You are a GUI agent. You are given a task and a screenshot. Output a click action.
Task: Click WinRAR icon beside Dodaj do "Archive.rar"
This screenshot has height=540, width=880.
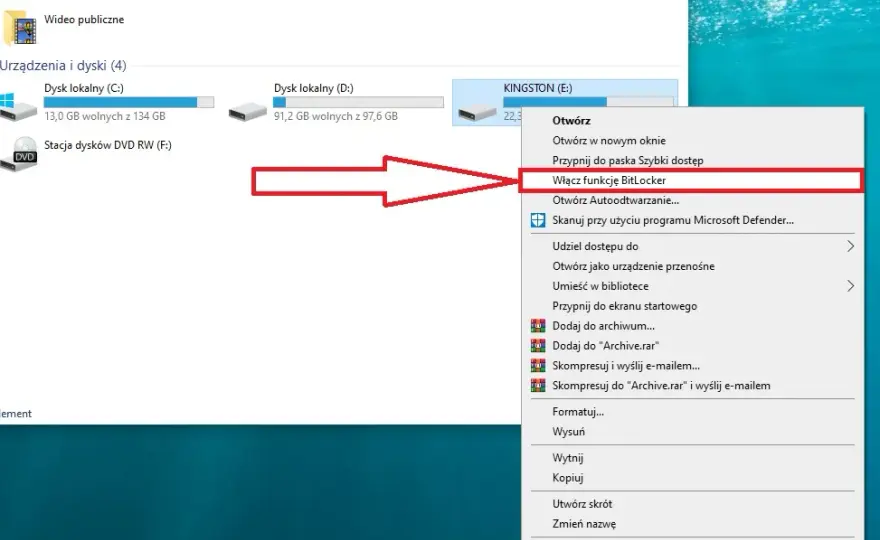[538, 346]
